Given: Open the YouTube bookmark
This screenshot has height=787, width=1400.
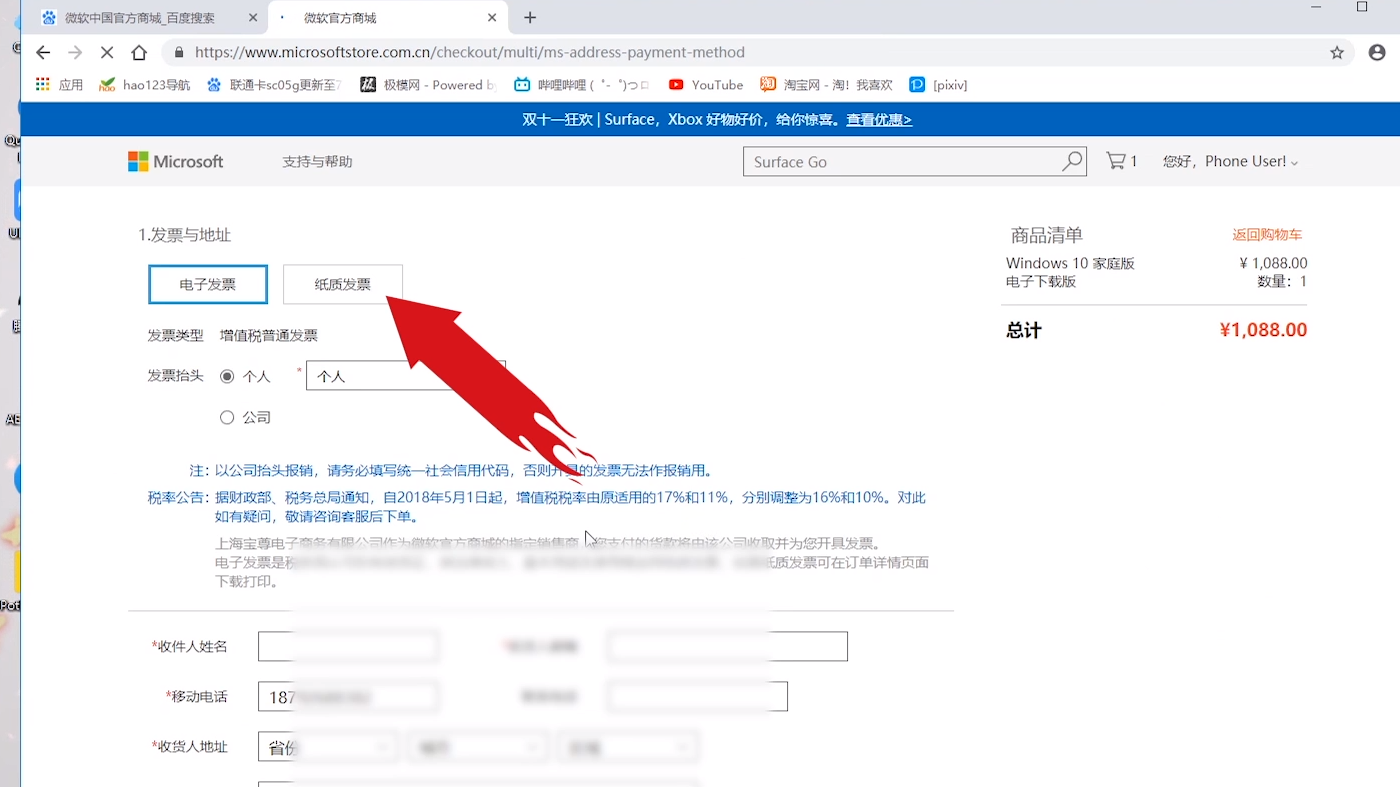Looking at the screenshot, I should point(706,85).
